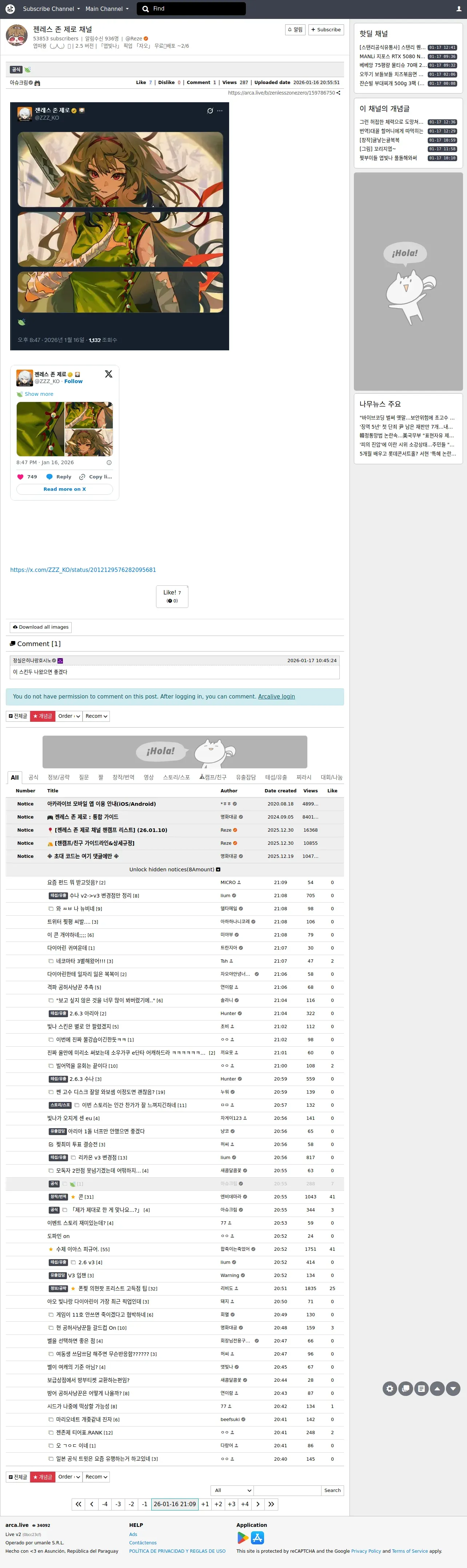Open App Store app icon in footer
This screenshot has width=467, height=1568.
click(x=258, y=1537)
